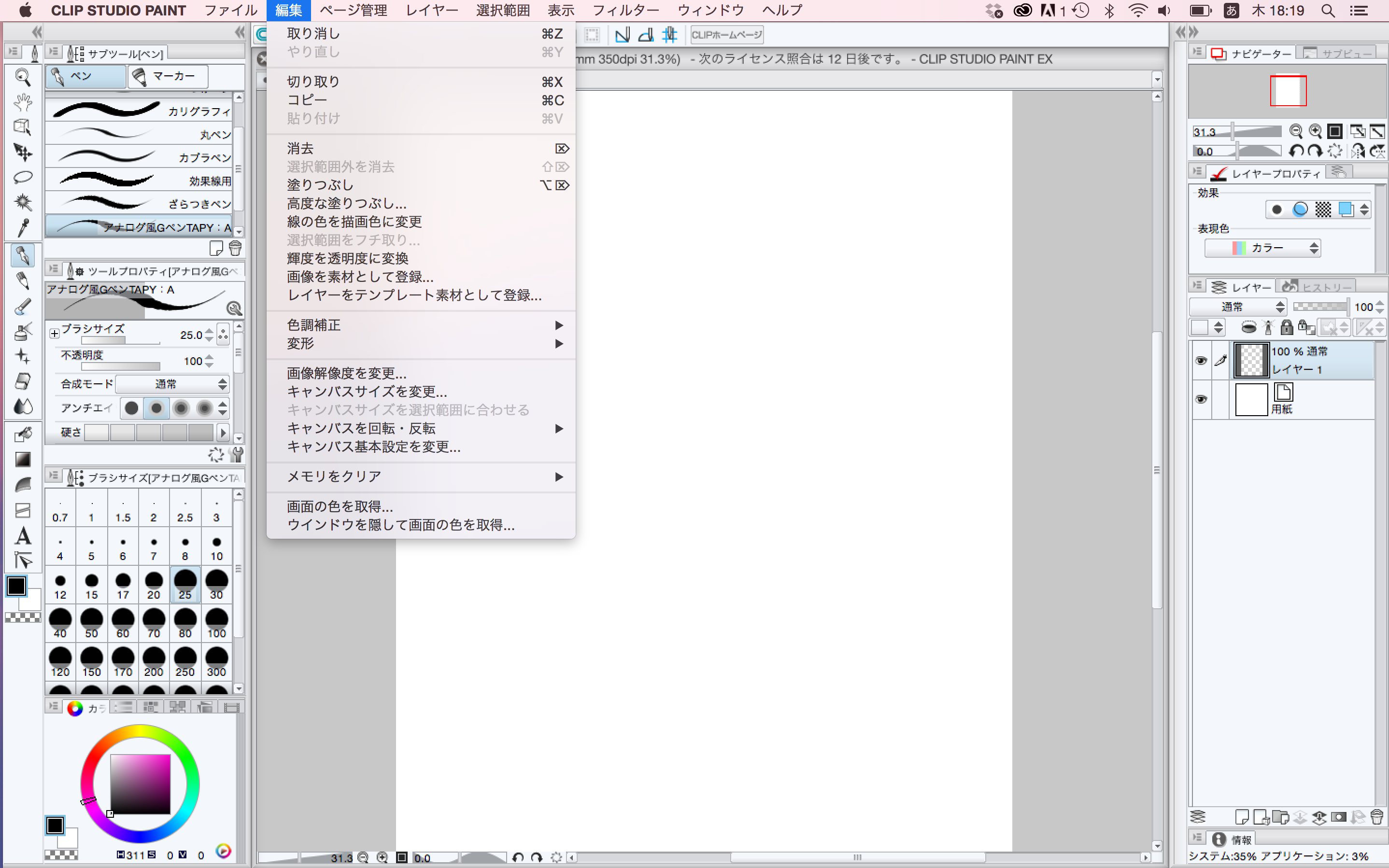Click the CLIPホームページ button
The width and height of the screenshot is (1389, 868).
click(x=726, y=35)
